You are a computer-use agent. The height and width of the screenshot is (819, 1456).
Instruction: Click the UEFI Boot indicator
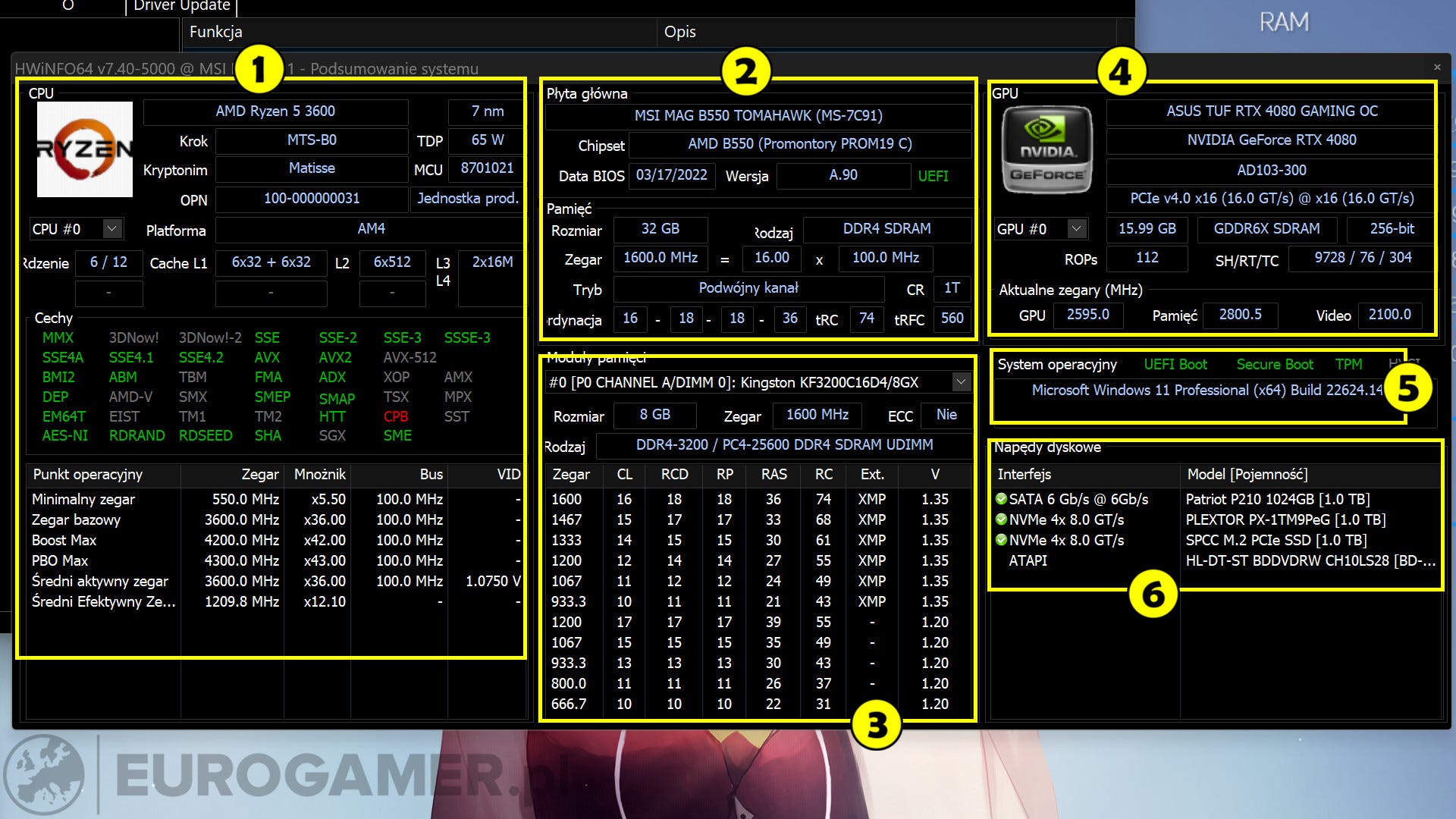pos(1175,365)
